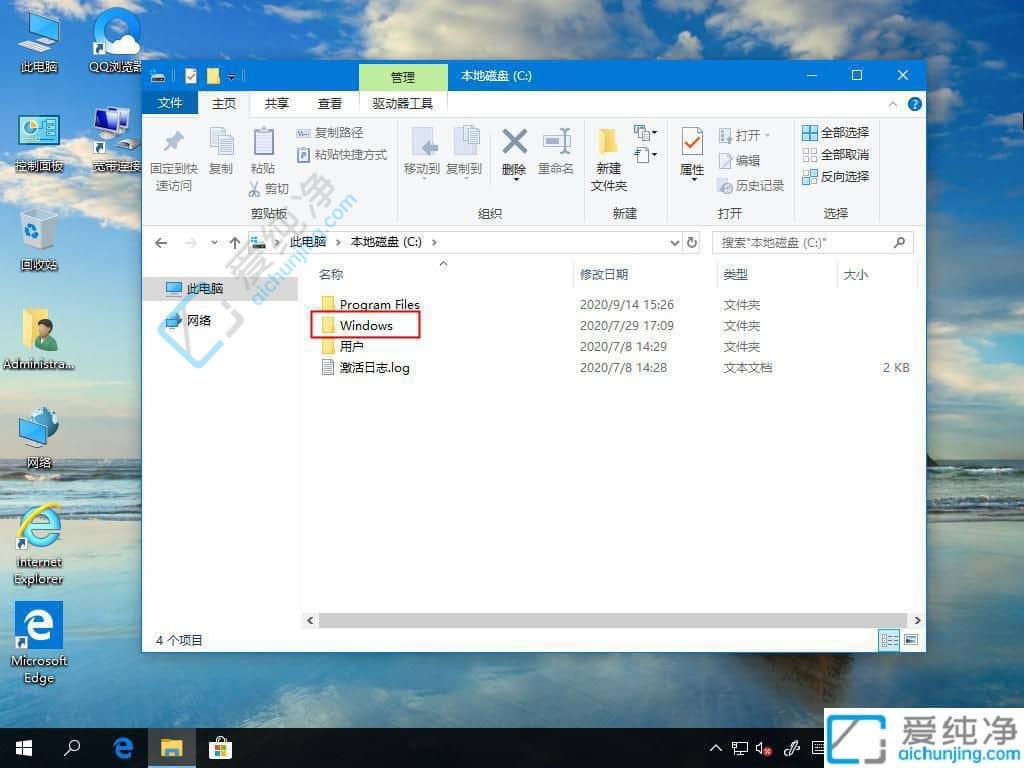Open the 驱动器工具 tab
Viewport: 1024px width, 768px height.
pos(402,103)
